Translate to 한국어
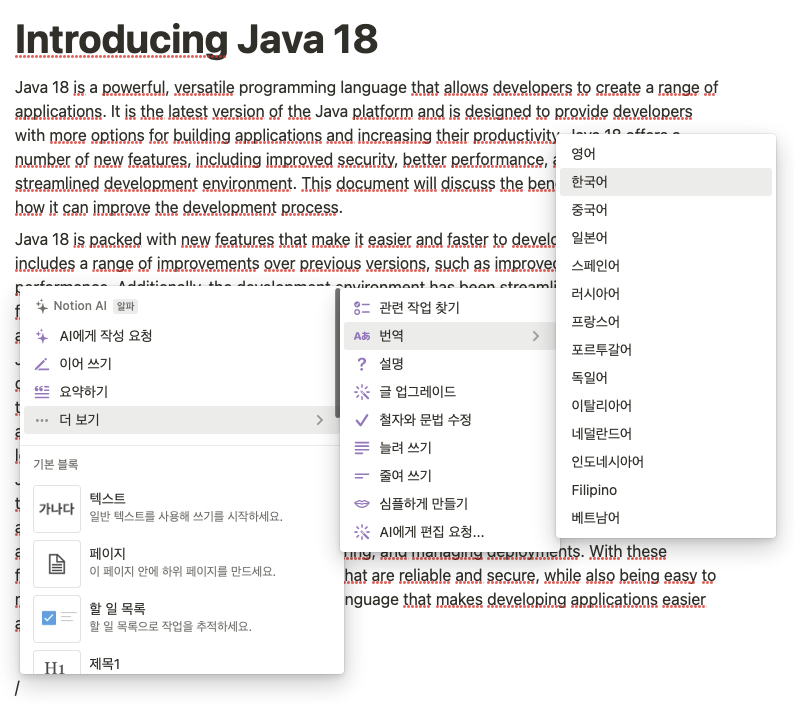794x704 pixels. (x=666, y=182)
